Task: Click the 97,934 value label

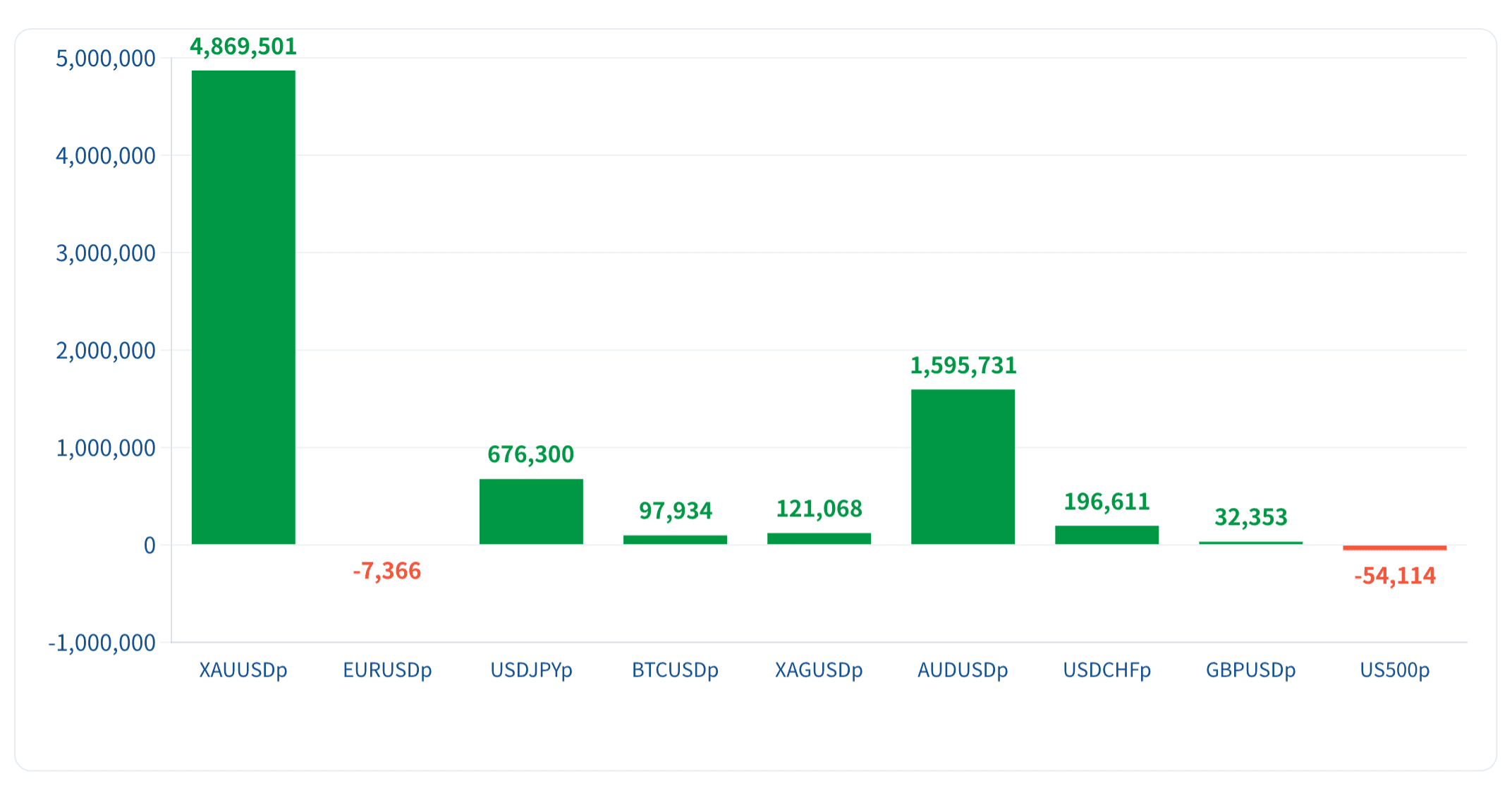Action: coord(676,511)
